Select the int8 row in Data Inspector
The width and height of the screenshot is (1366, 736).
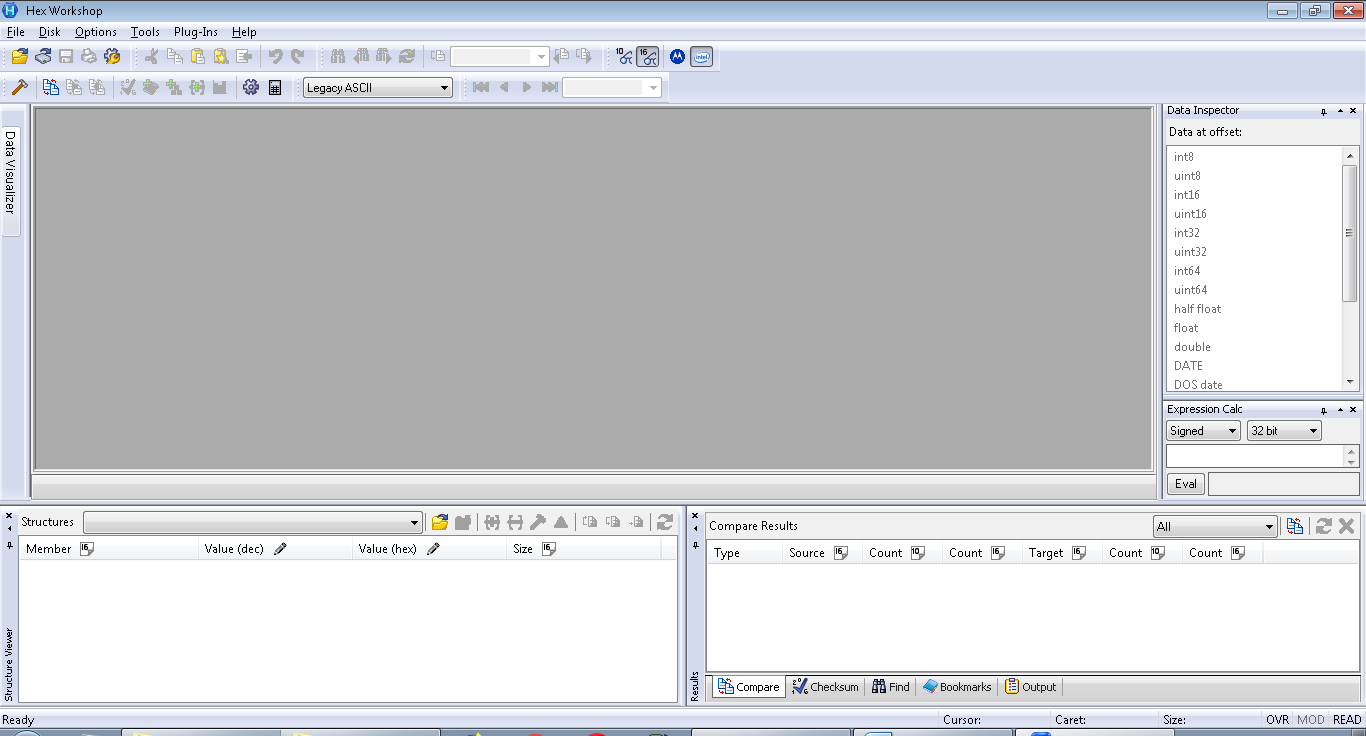point(1255,157)
